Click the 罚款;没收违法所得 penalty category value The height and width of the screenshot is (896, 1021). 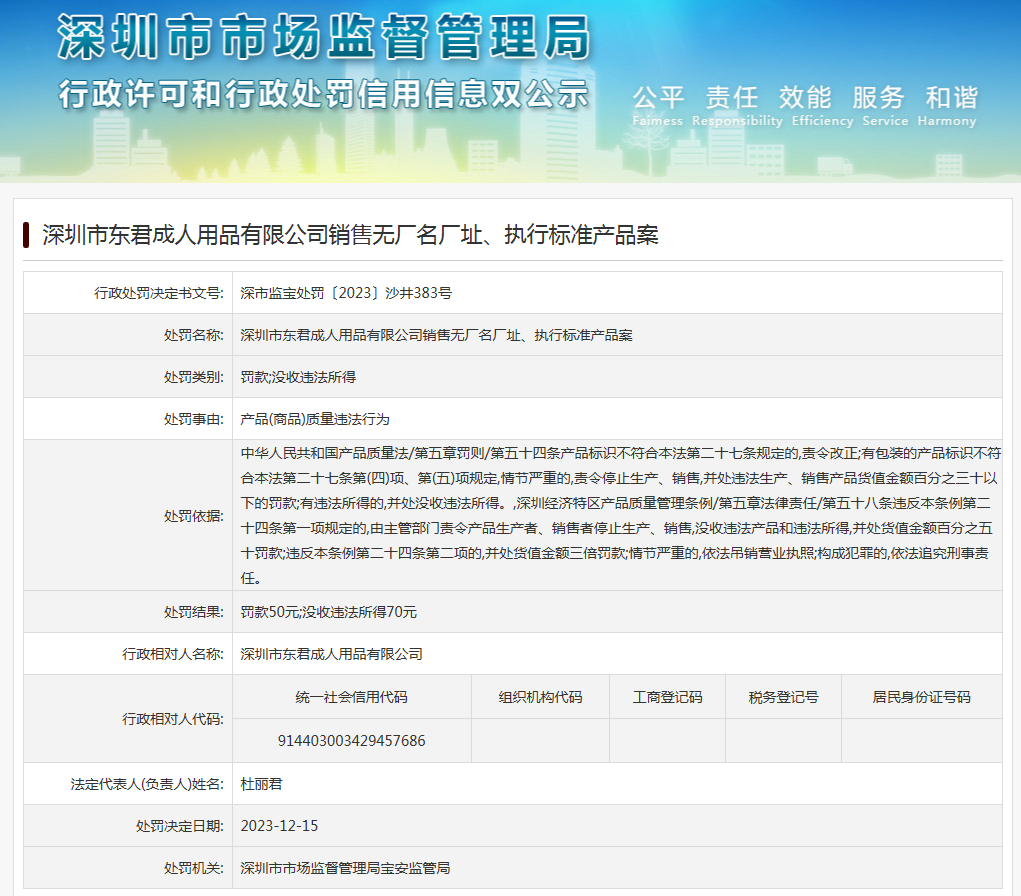point(298,377)
